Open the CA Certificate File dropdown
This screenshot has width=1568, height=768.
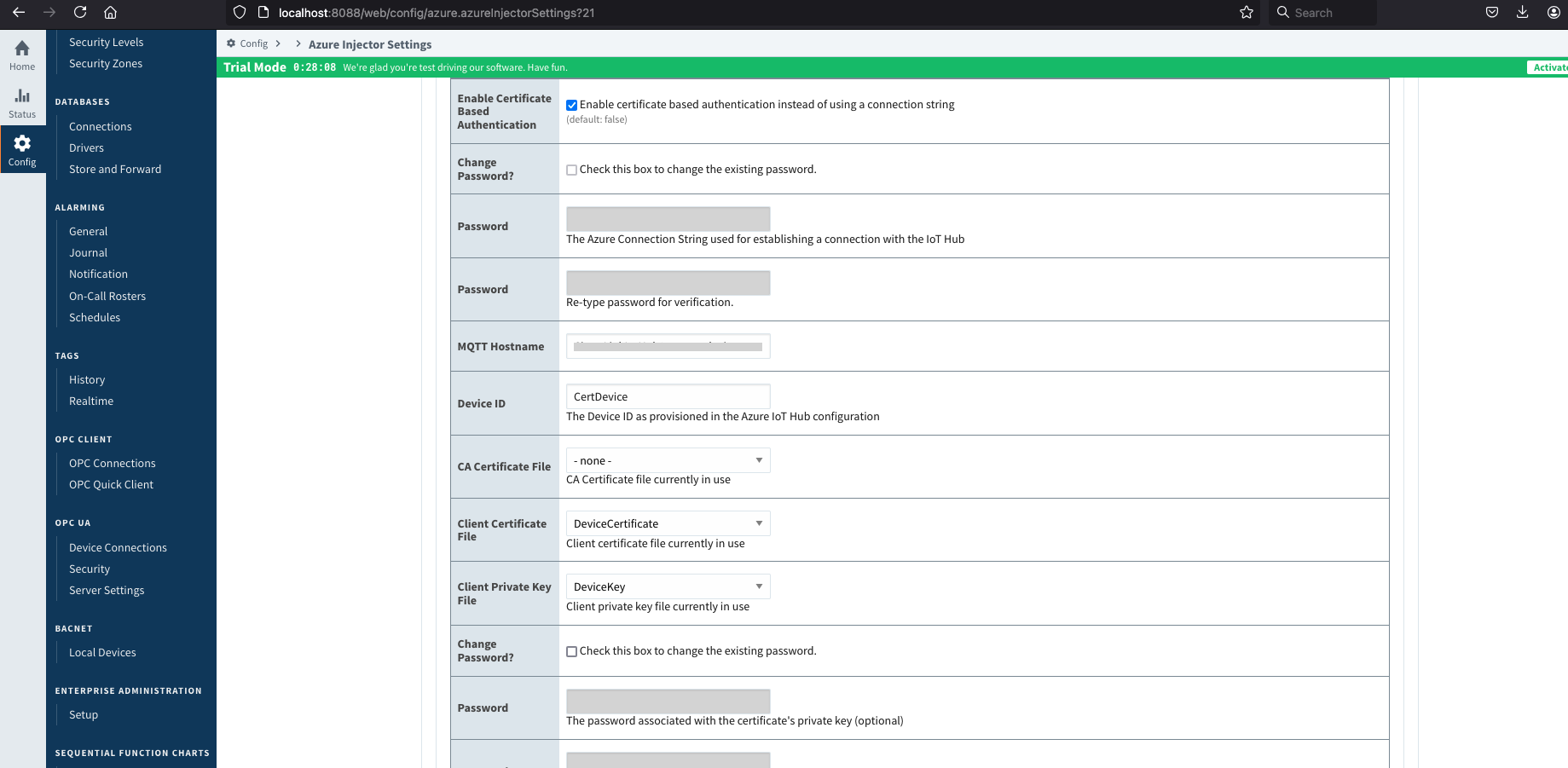pos(668,460)
